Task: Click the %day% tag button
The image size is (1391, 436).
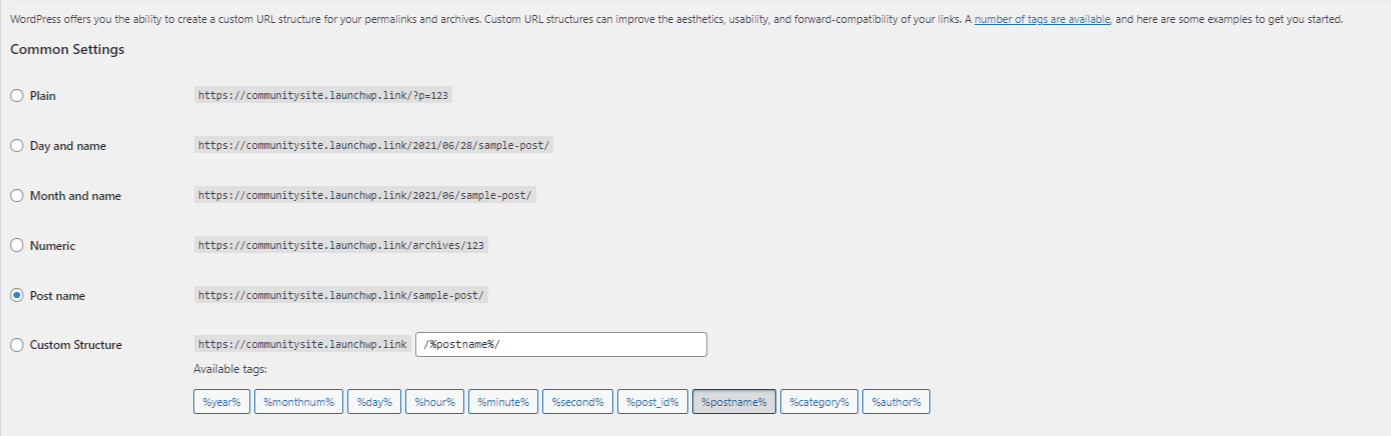Action: click(x=375, y=402)
